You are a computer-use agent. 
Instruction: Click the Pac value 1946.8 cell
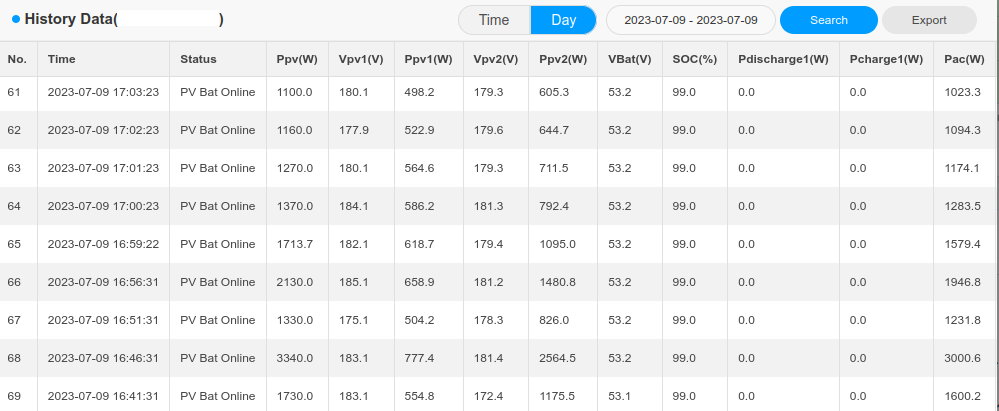coord(962,282)
